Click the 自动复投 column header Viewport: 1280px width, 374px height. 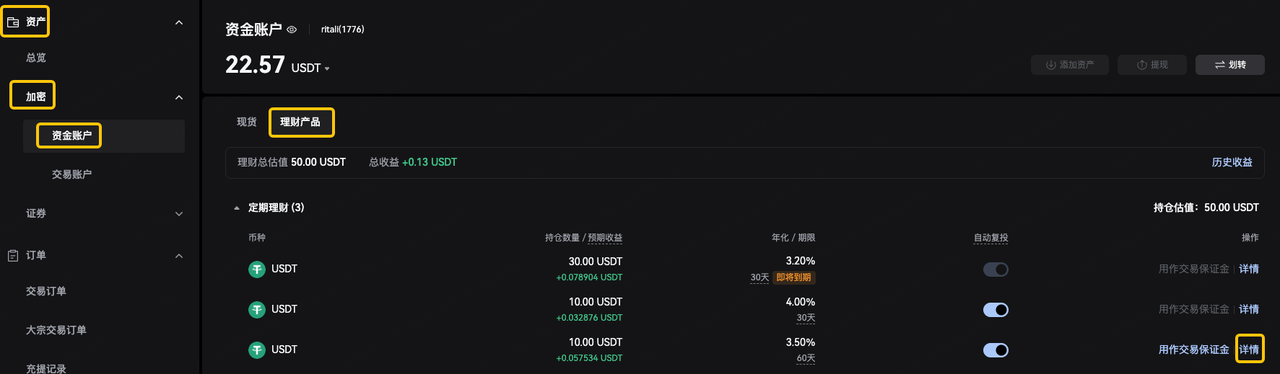(991, 238)
